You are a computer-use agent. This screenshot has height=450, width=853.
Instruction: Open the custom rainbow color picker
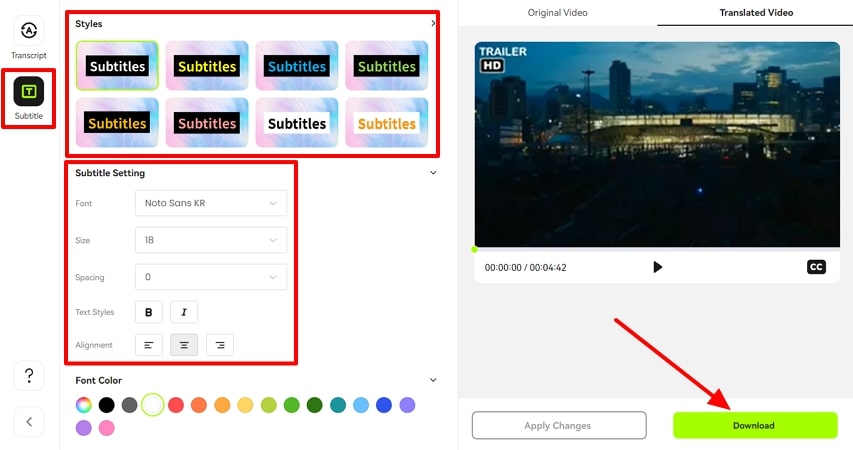pyautogui.click(x=83, y=405)
